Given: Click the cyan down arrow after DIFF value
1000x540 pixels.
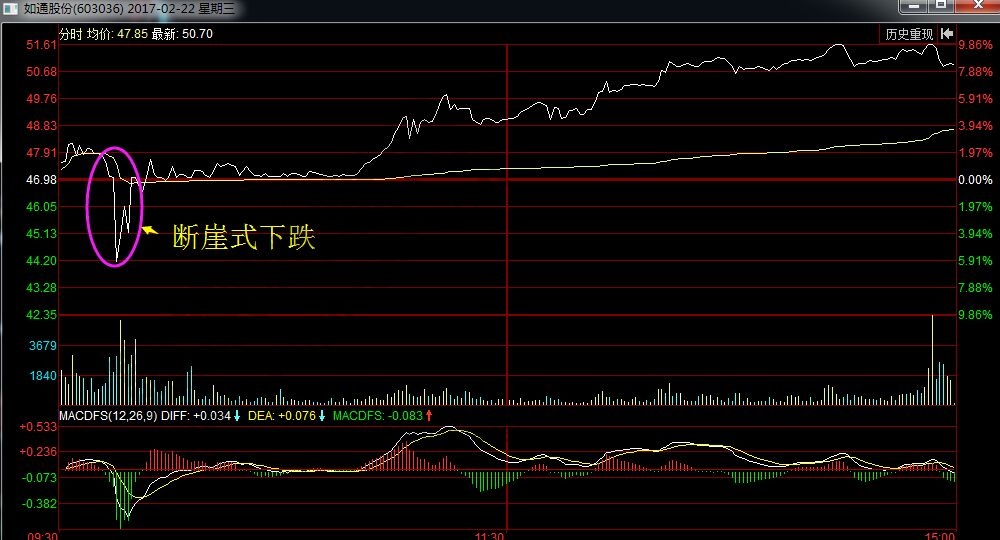Looking at the screenshot, I should (237, 415).
